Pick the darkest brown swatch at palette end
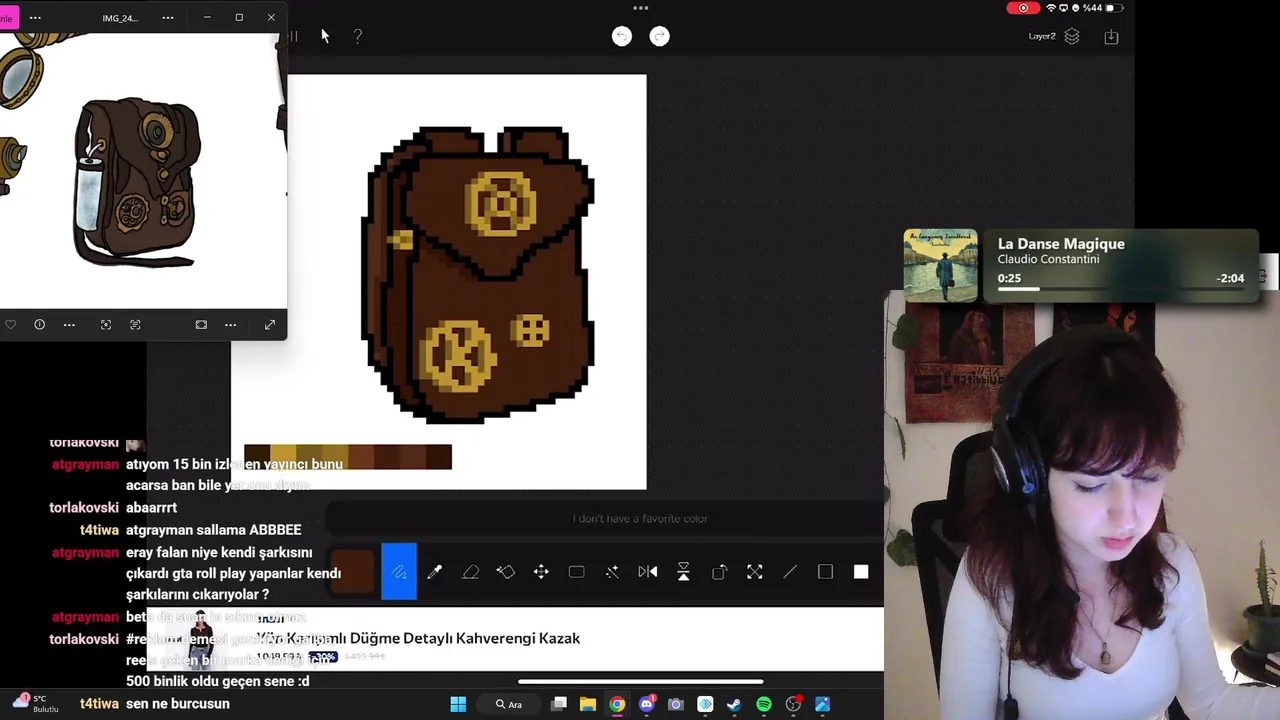This screenshot has height=720, width=1280. point(439,457)
